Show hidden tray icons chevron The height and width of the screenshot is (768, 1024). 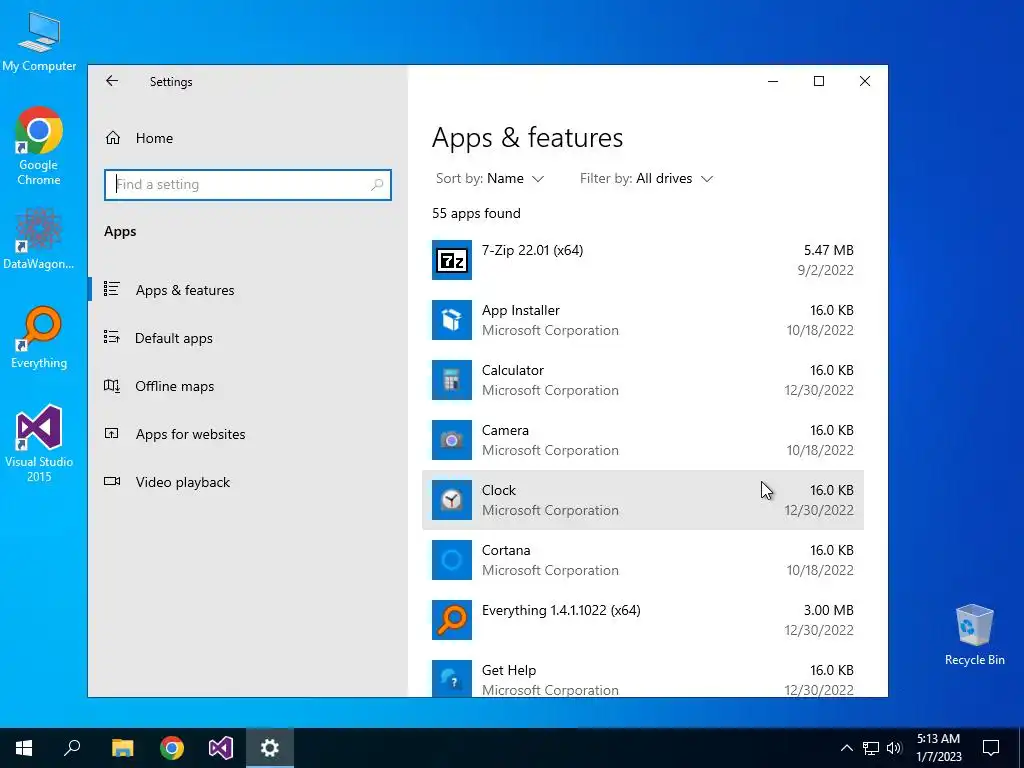(846, 748)
